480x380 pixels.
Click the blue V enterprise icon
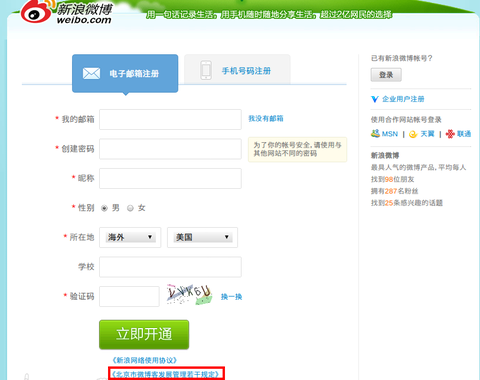(375, 99)
